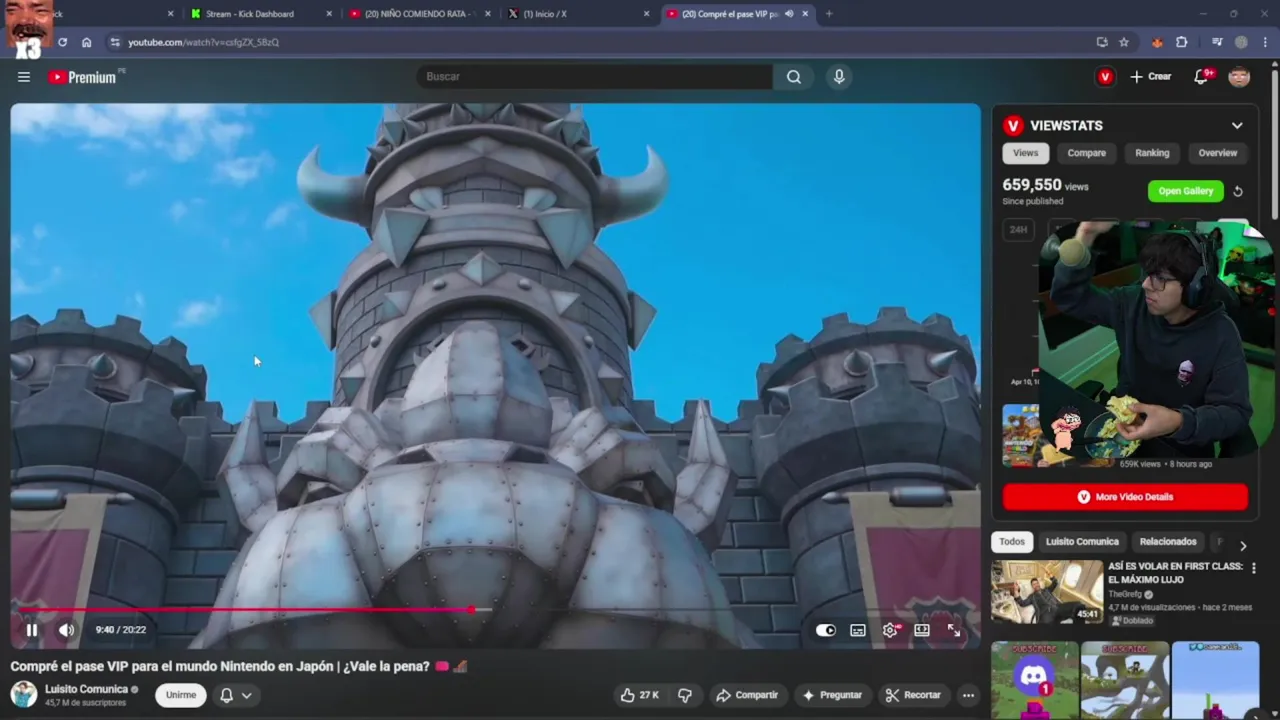
Task: Open more actions three-dot menu under video
Action: point(968,695)
